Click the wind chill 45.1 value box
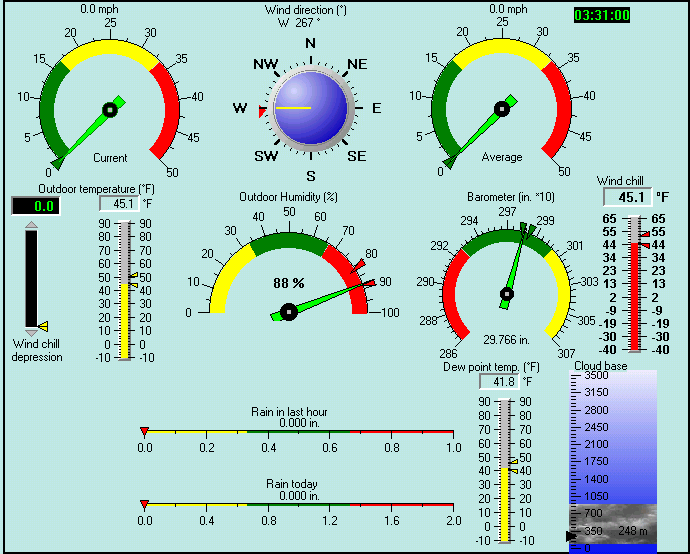 631,197
